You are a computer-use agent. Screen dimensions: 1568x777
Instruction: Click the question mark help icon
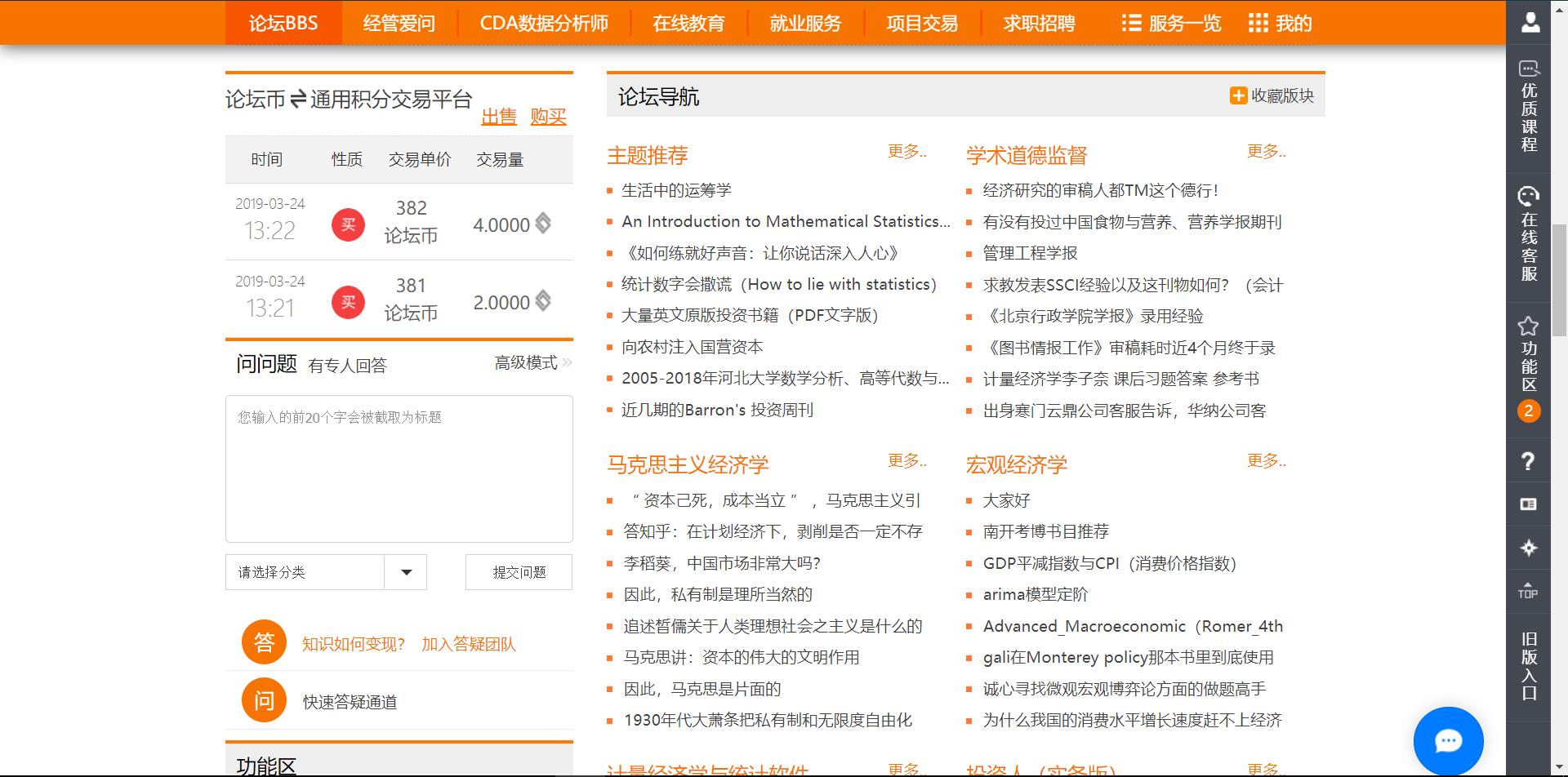1529,462
